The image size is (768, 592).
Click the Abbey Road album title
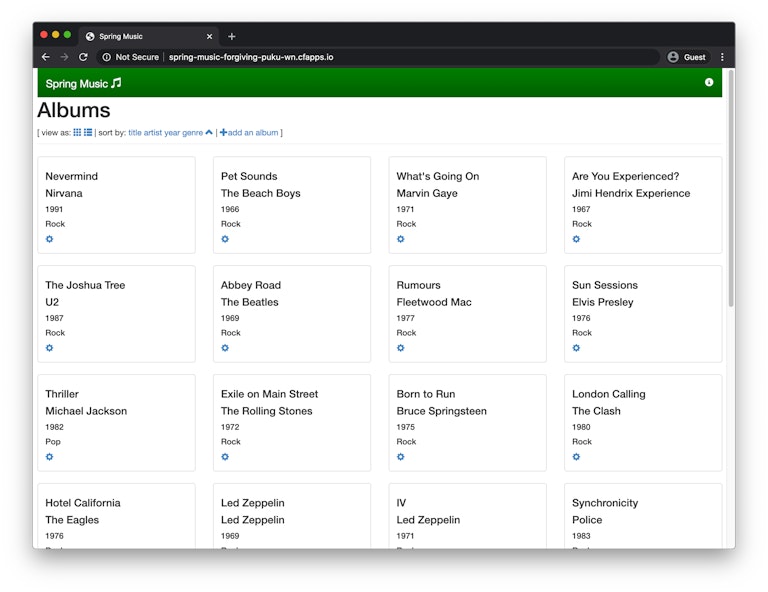pos(251,285)
